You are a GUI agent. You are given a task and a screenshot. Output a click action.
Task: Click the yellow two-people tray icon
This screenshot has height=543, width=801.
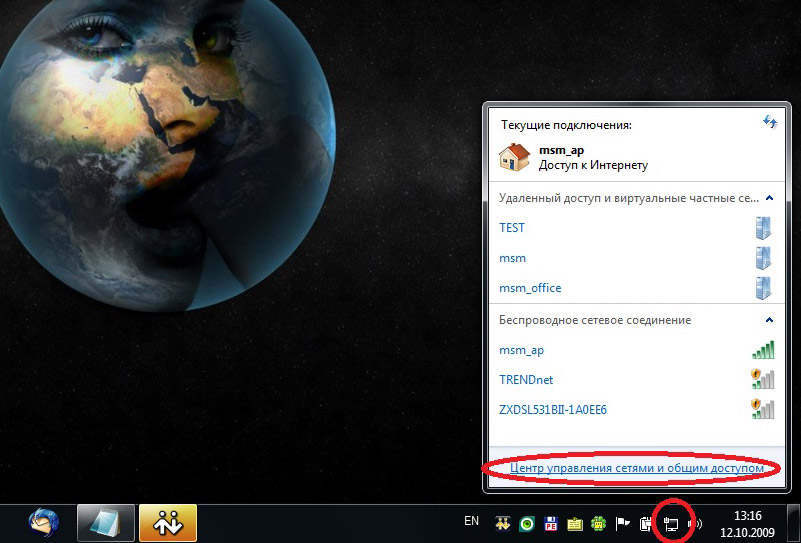(x=503, y=523)
